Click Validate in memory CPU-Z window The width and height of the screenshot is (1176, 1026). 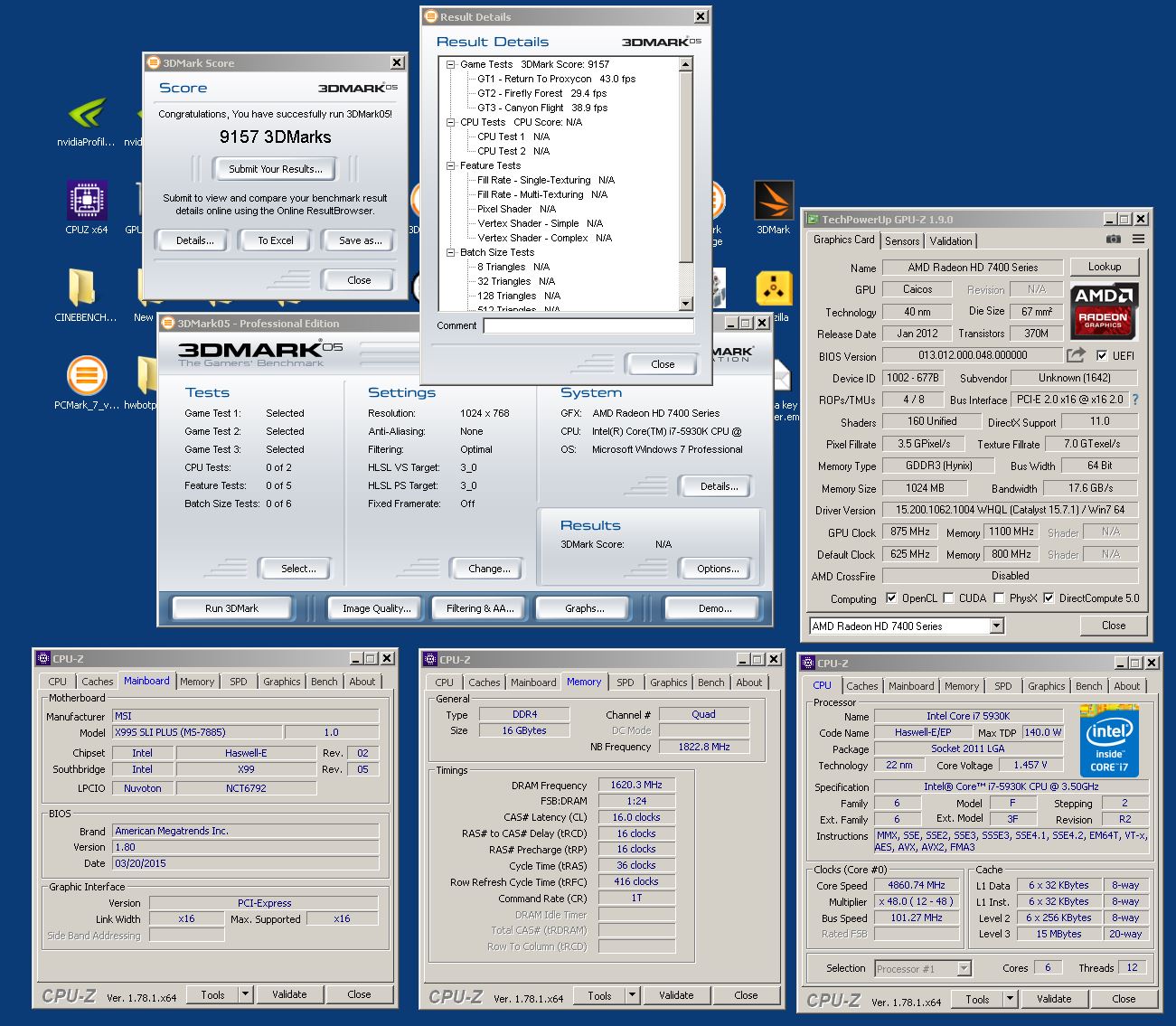coord(676,995)
